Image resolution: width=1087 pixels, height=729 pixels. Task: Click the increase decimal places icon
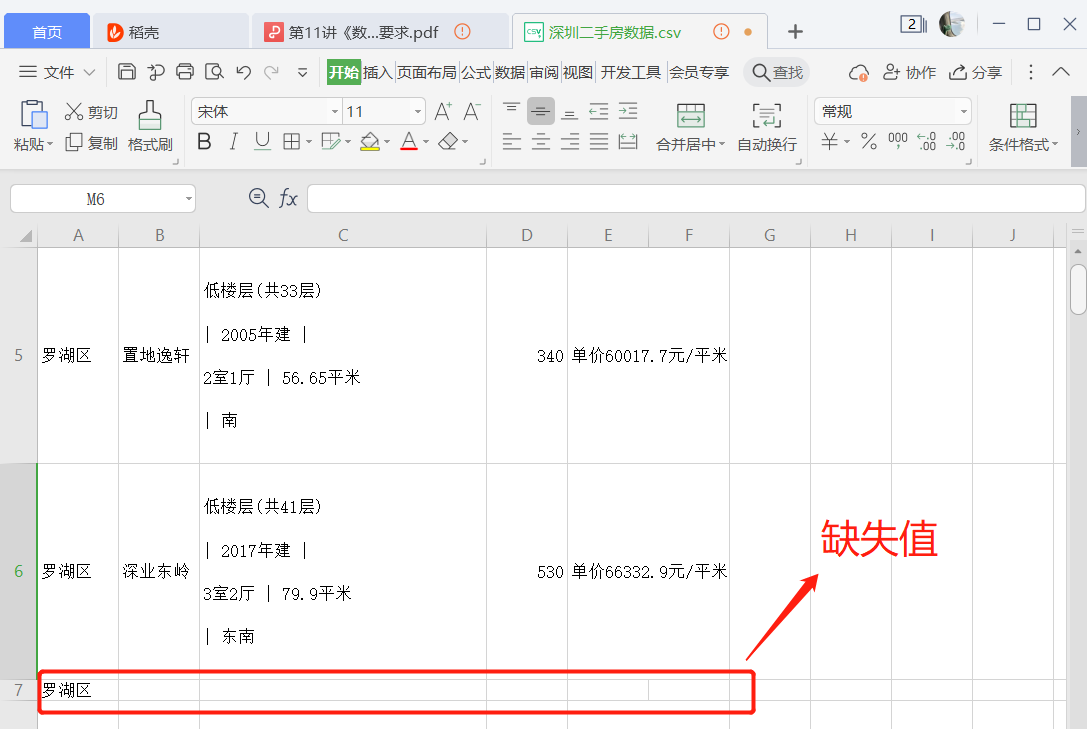point(925,141)
